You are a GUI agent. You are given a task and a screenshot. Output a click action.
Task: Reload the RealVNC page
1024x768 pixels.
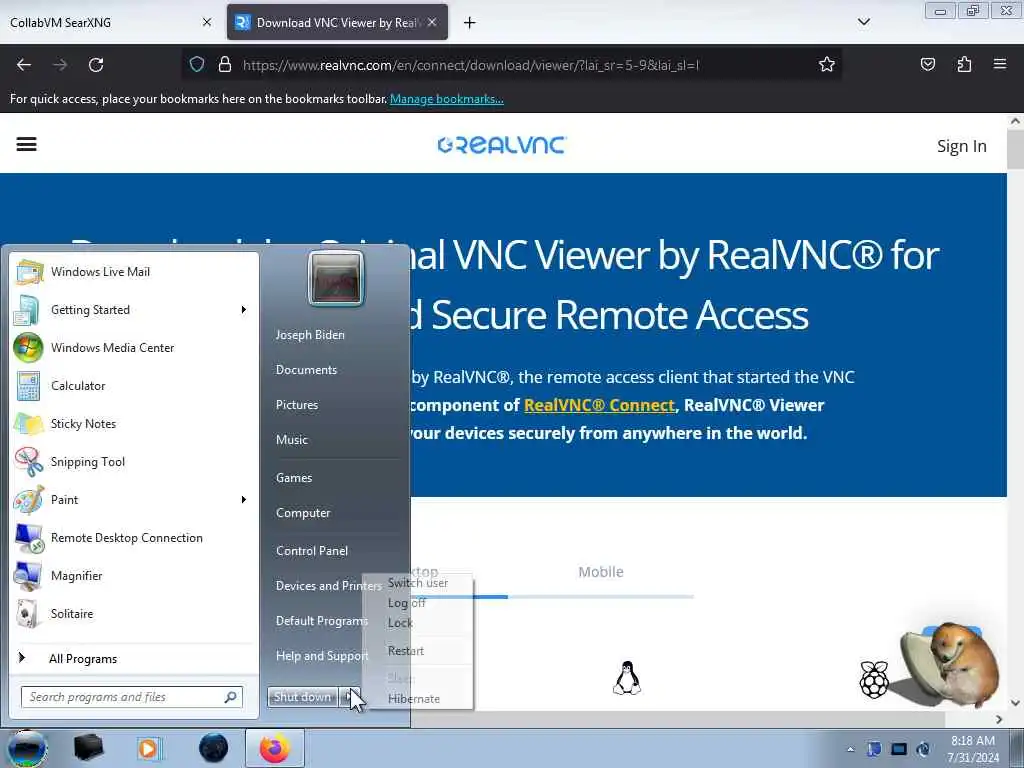click(96, 65)
